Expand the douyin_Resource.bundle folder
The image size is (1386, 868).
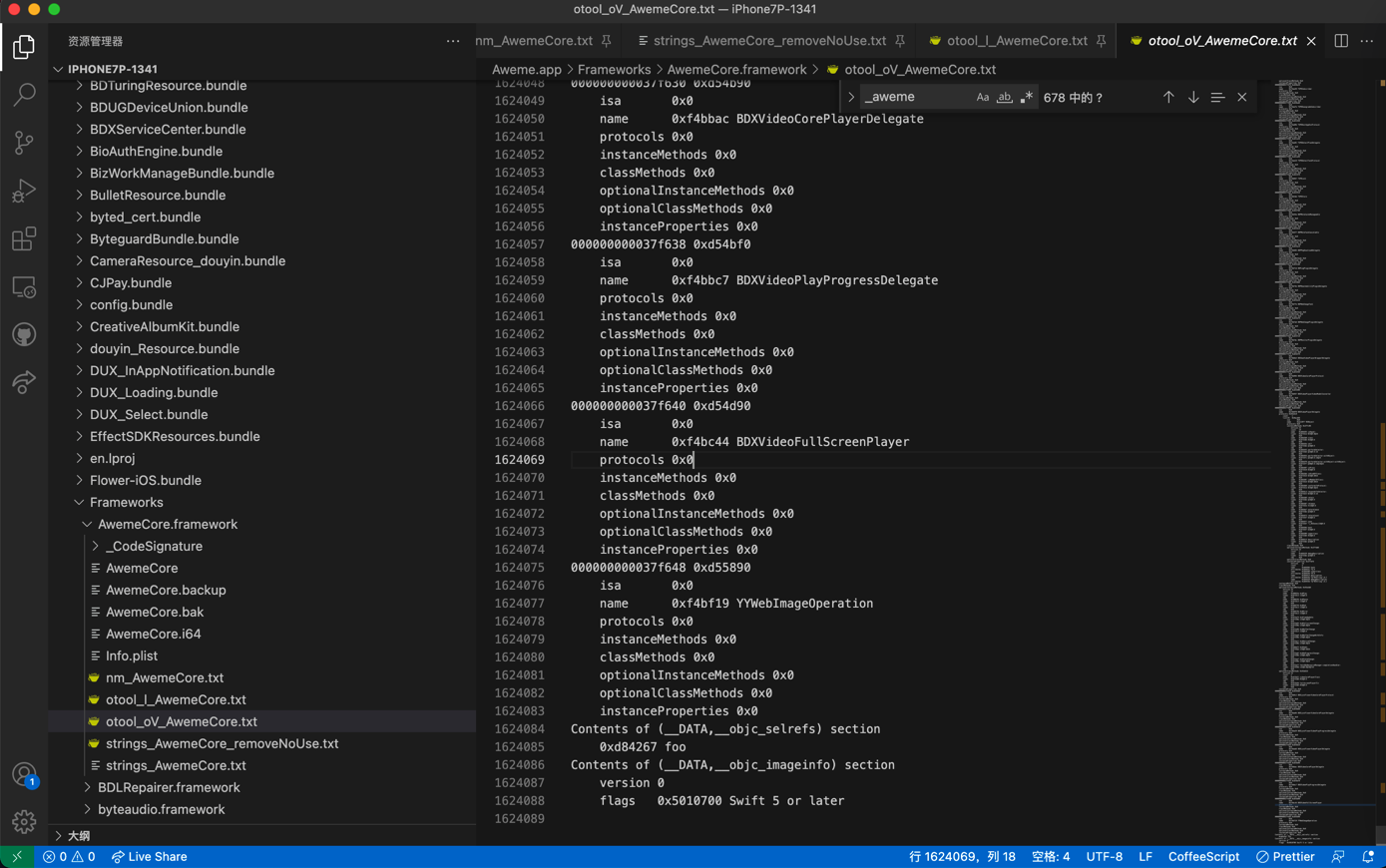(79, 348)
